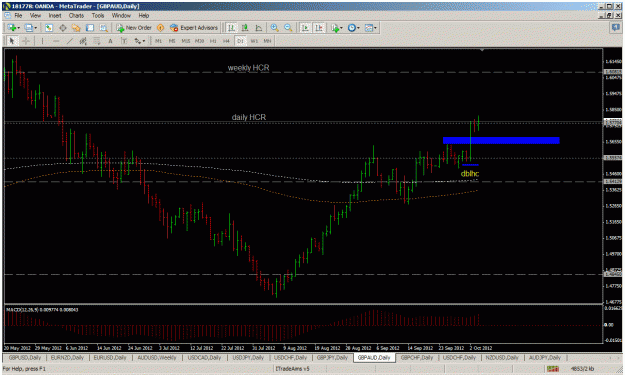Toggle the Terminal panel
The image size is (625, 375).
(x=90, y=27)
